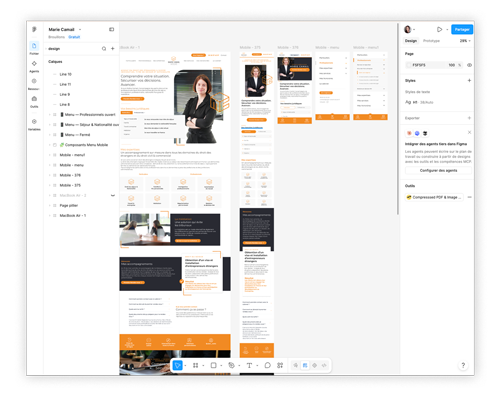Toggle page background color visibility eye
Image resolution: width=500 pixels, height=396 pixels.
pos(469,65)
